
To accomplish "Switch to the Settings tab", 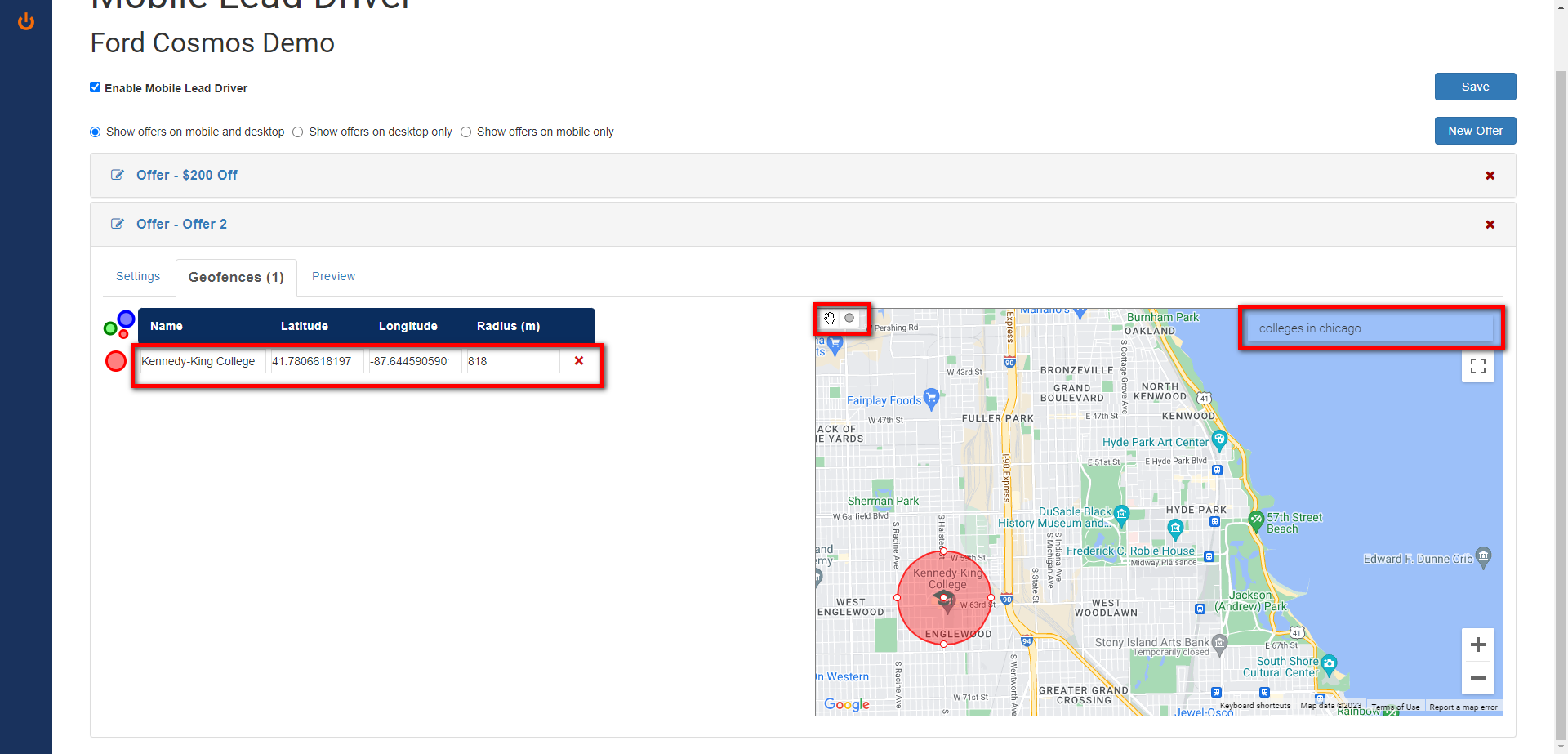I will coord(138,276).
